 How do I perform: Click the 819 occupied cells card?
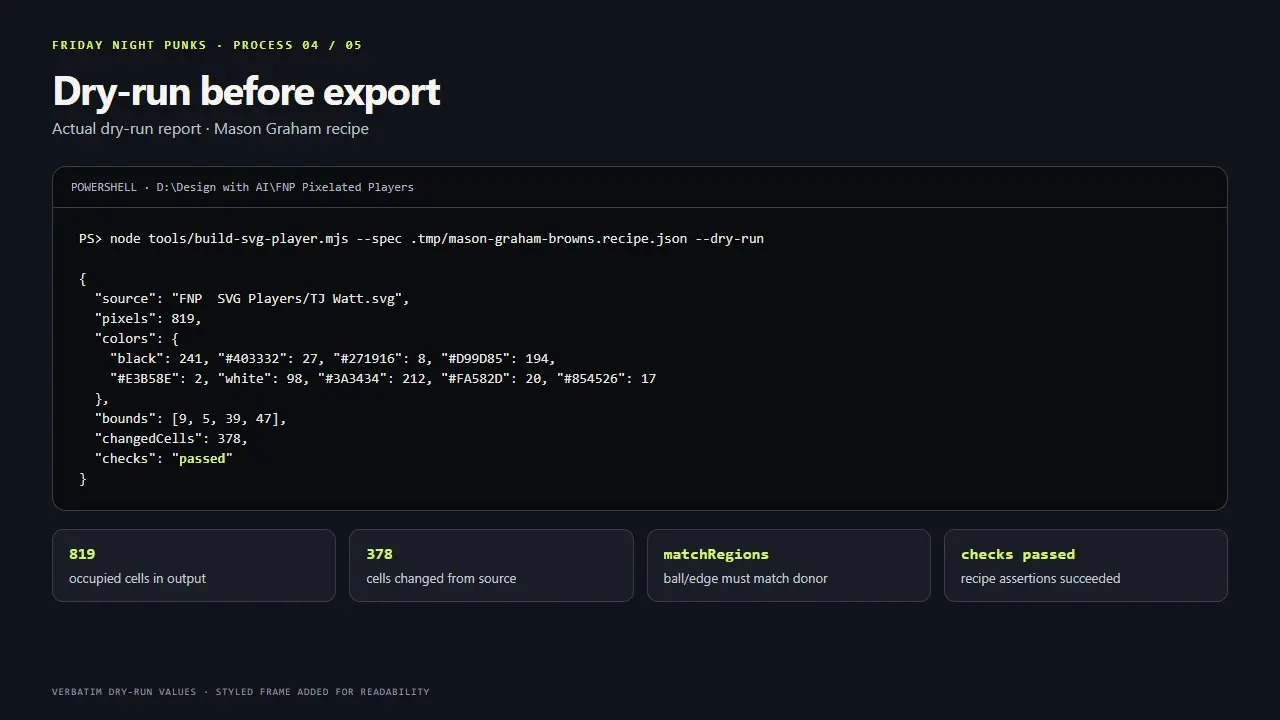point(194,566)
